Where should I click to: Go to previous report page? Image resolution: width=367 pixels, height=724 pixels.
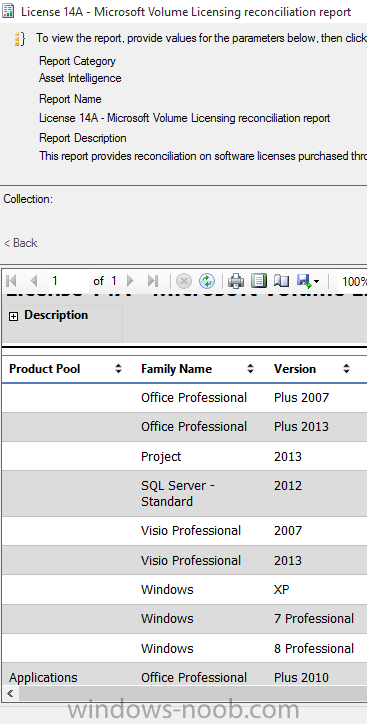point(34,280)
